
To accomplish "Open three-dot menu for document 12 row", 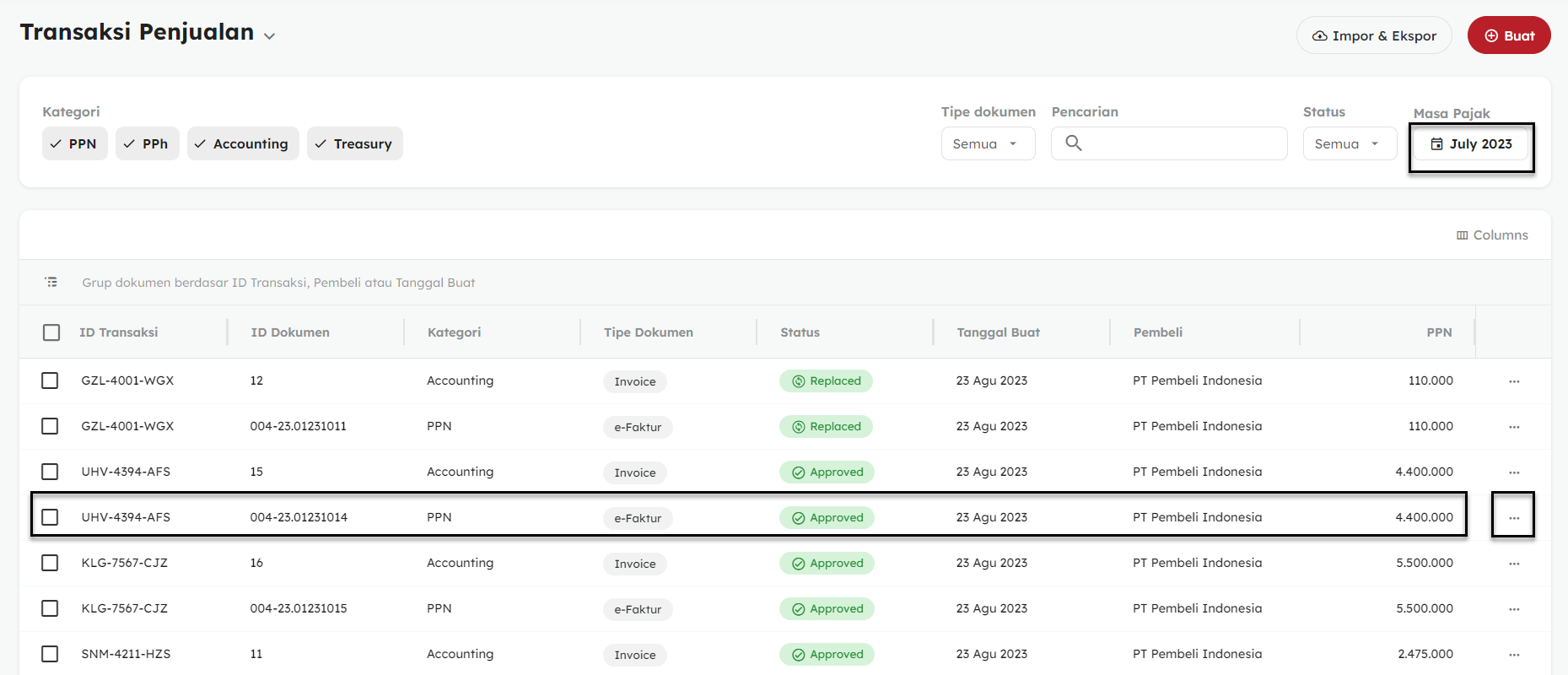I will [1513, 381].
